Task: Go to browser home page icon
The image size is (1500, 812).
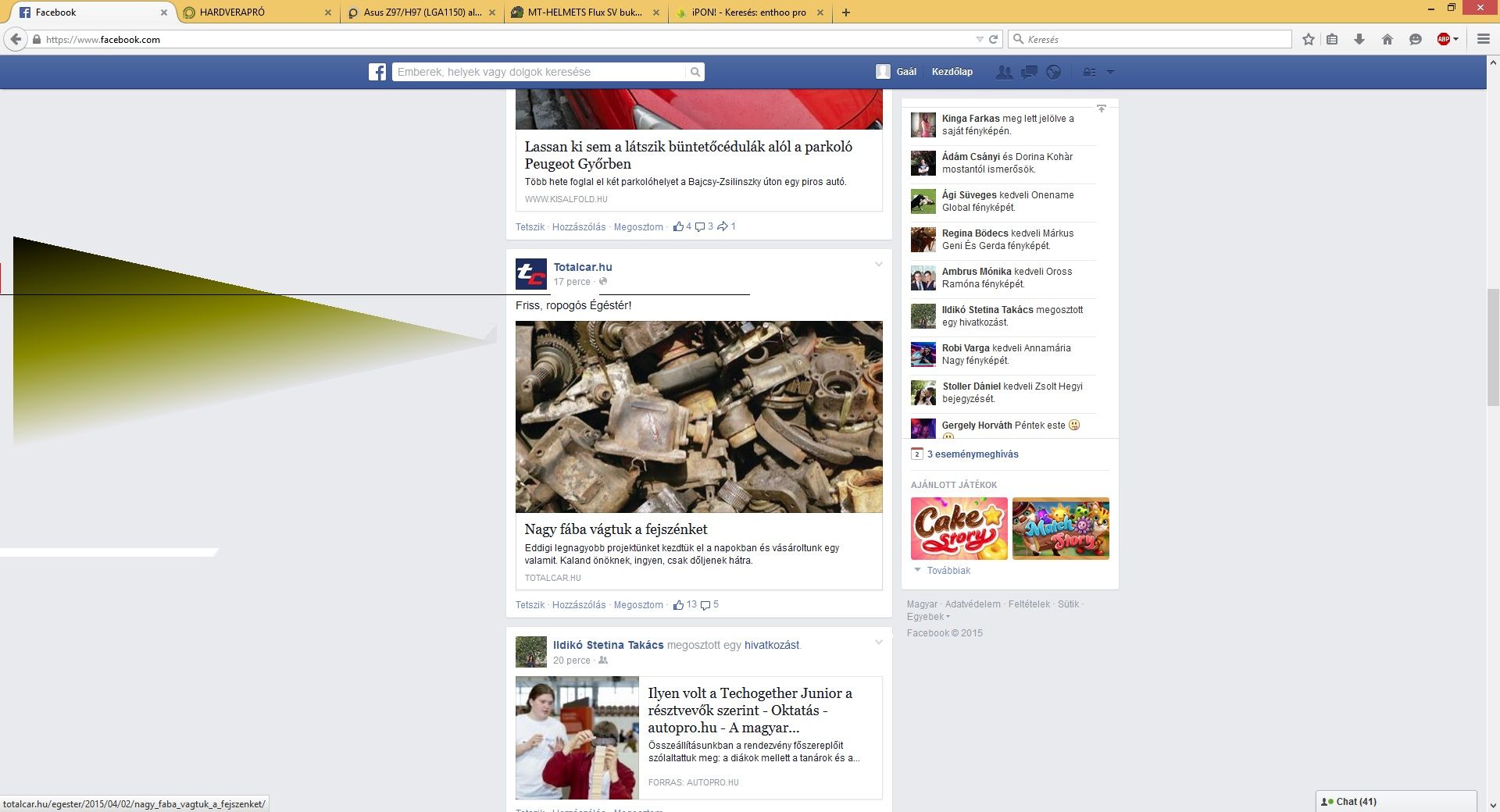Action: pos(1387,39)
